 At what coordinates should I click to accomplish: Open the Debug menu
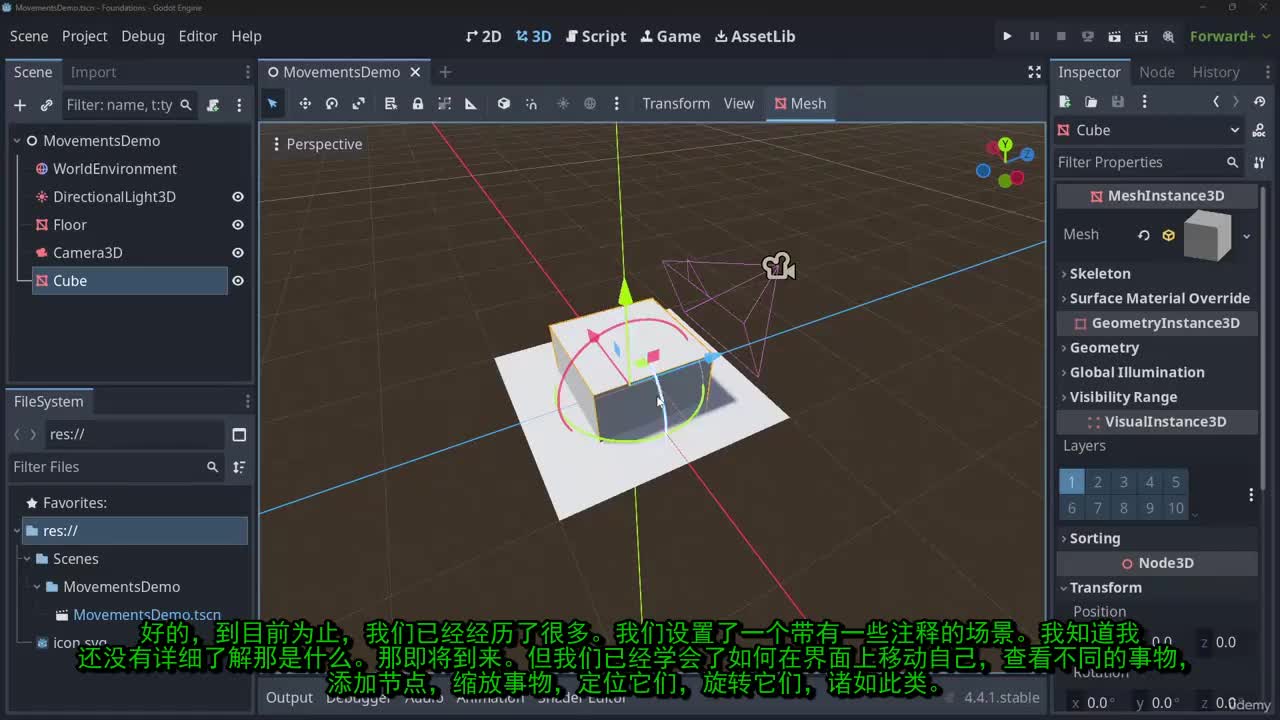click(x=143, y=36)
